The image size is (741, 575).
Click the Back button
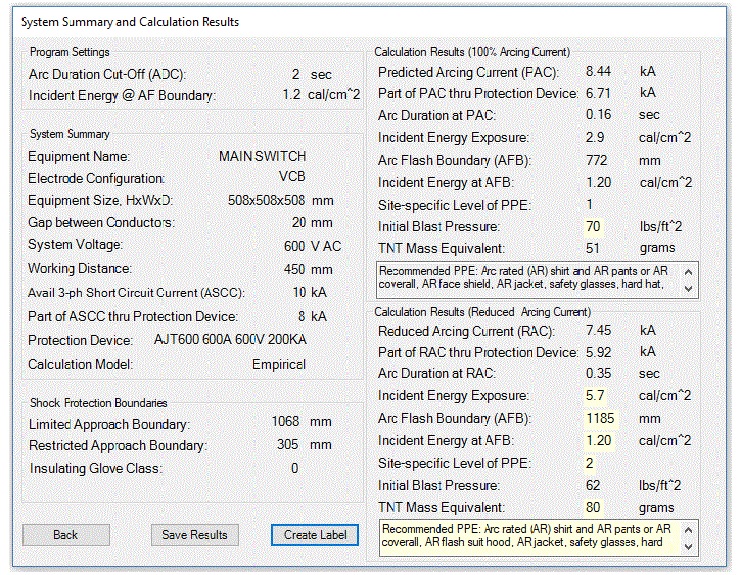coord(66,535)
